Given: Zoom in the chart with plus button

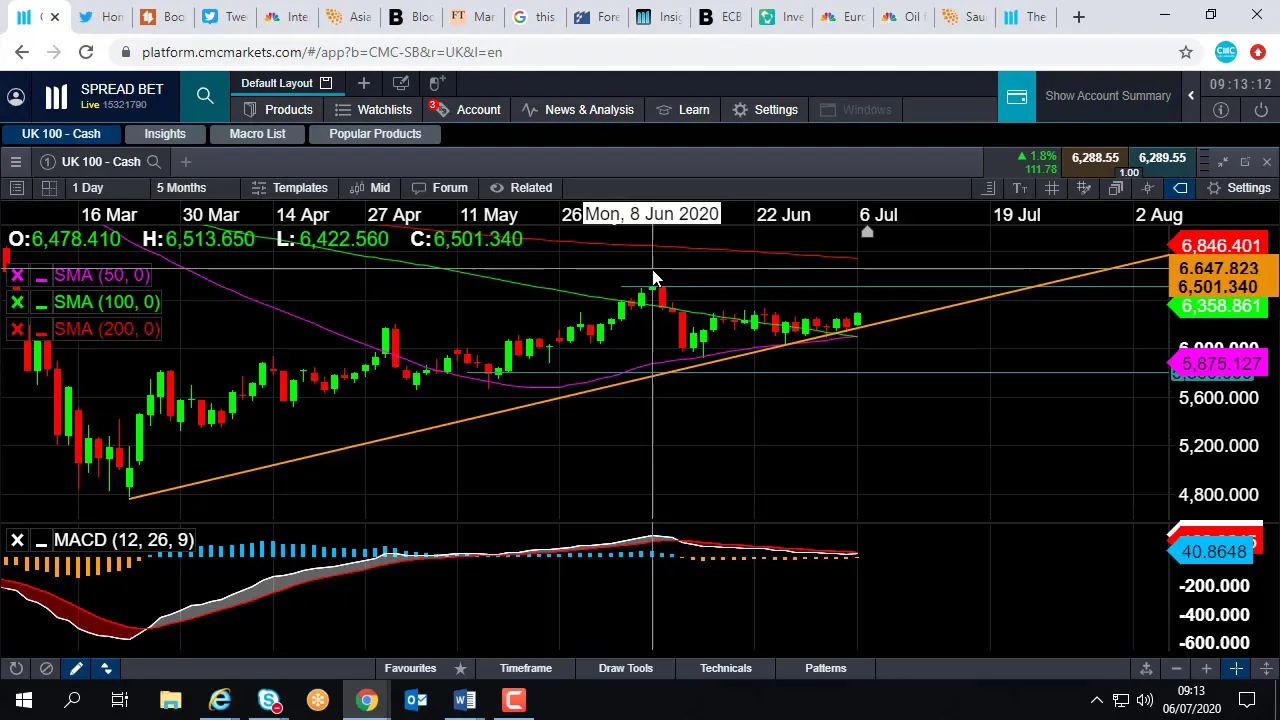Looking at the screenshot, I should tap(1206, 668).
